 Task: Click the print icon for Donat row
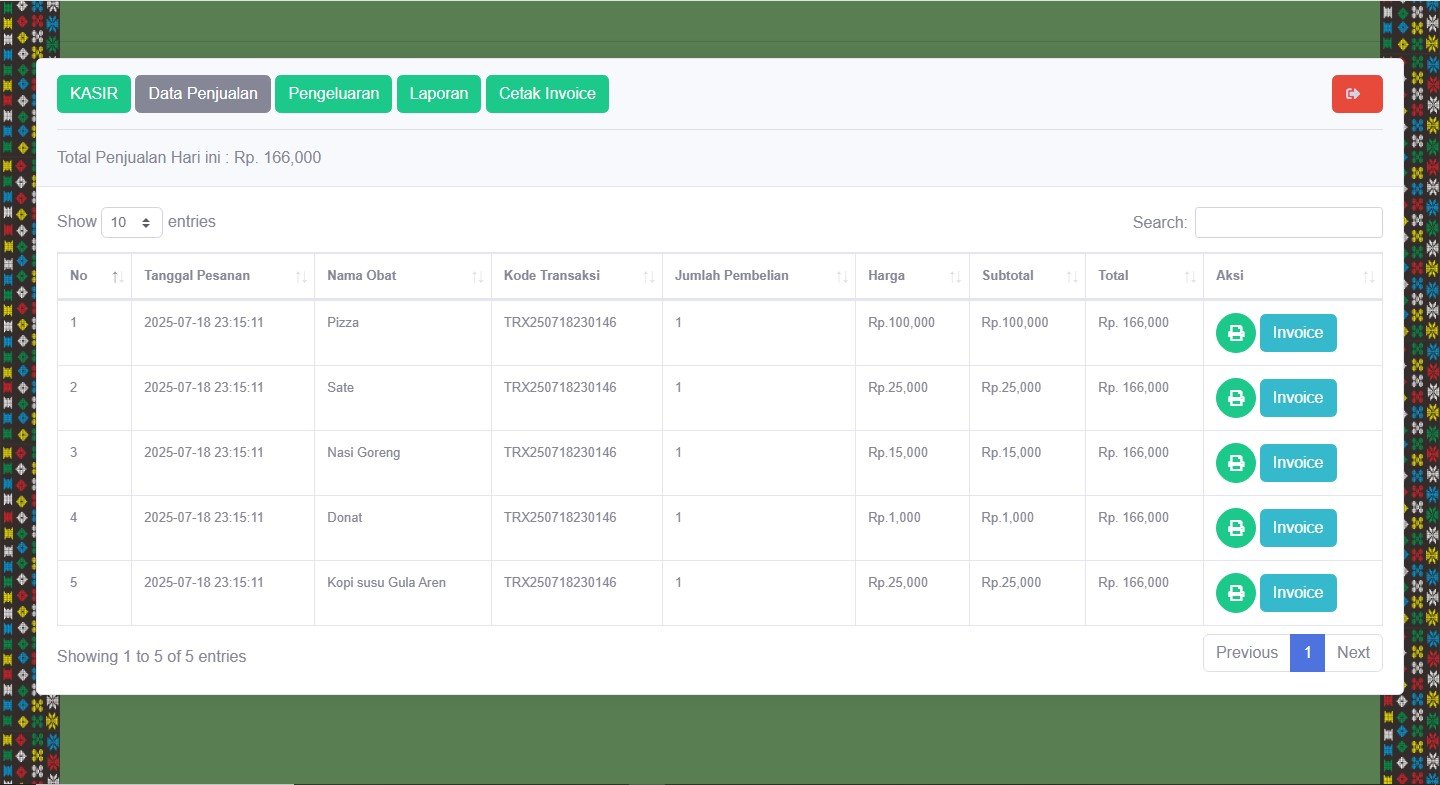click(1235, 528)
